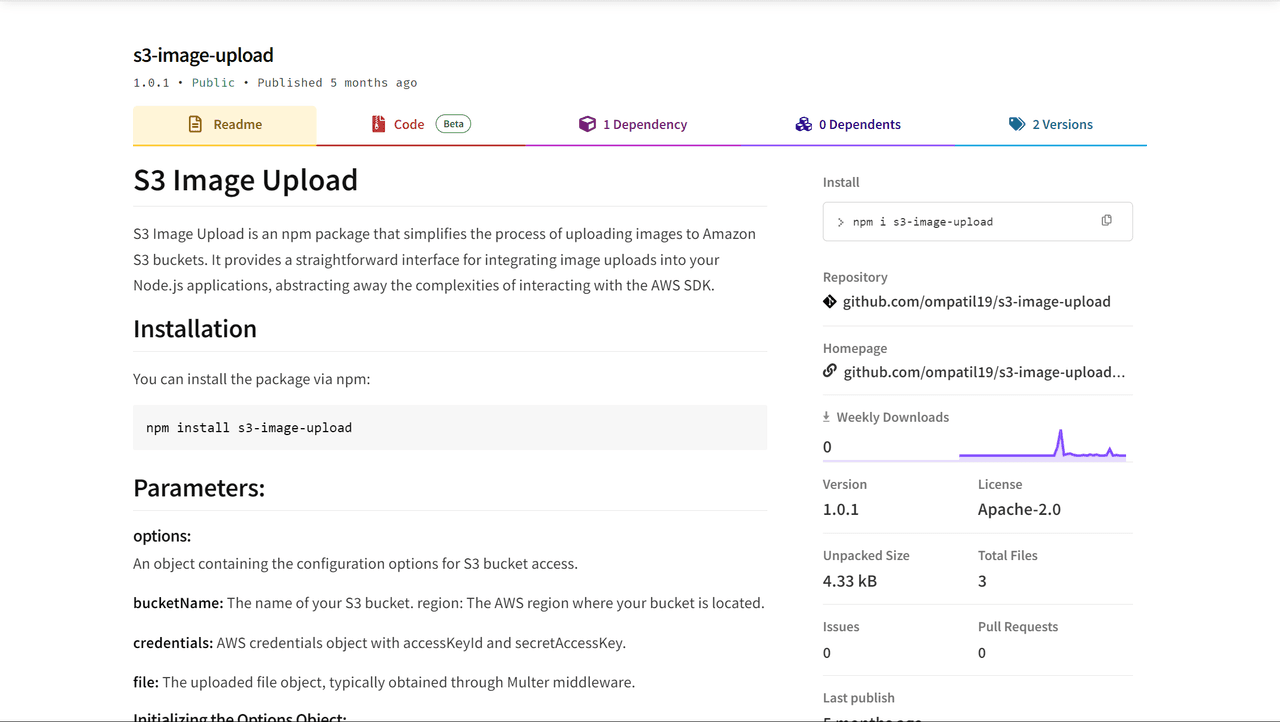
Task: Click the Dependency cube icon
Action: (587, 125)
